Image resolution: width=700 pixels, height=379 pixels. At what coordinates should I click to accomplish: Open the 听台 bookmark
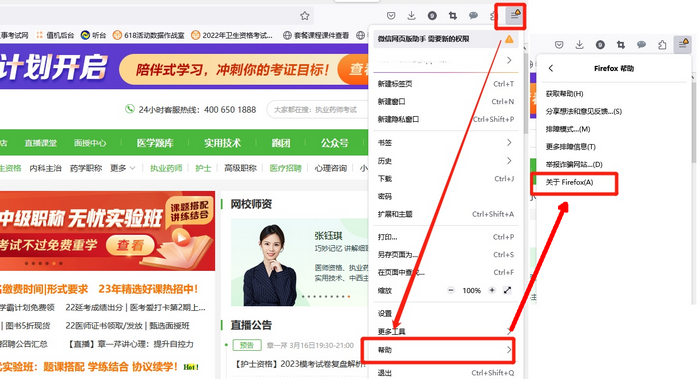point(93,35)
